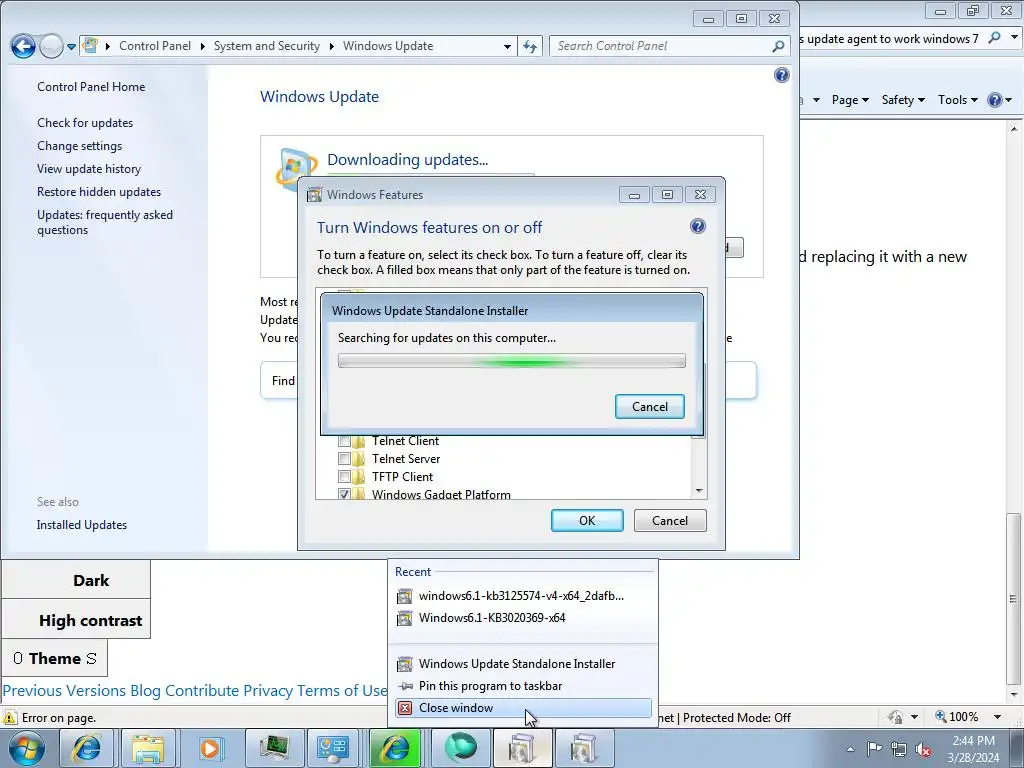The width and height of the screenshot is (1024, 768).
Task: Open the Action Center flag in system tray
Action: click(874, 748)
